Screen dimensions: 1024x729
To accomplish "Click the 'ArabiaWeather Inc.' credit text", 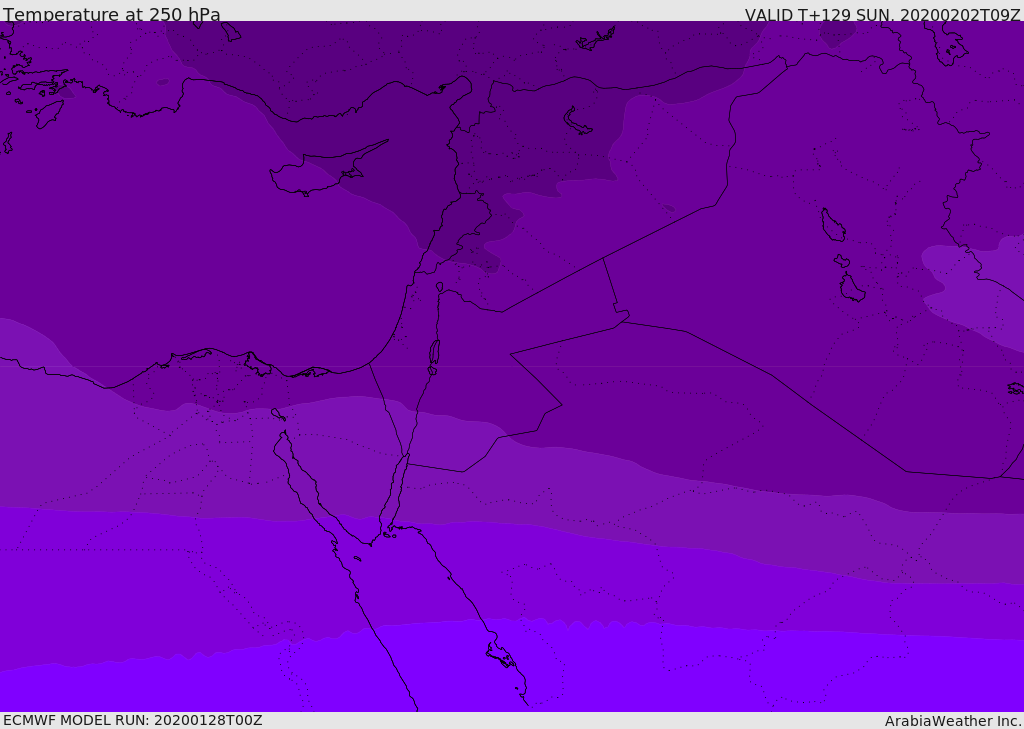I will tap(954, 721).
